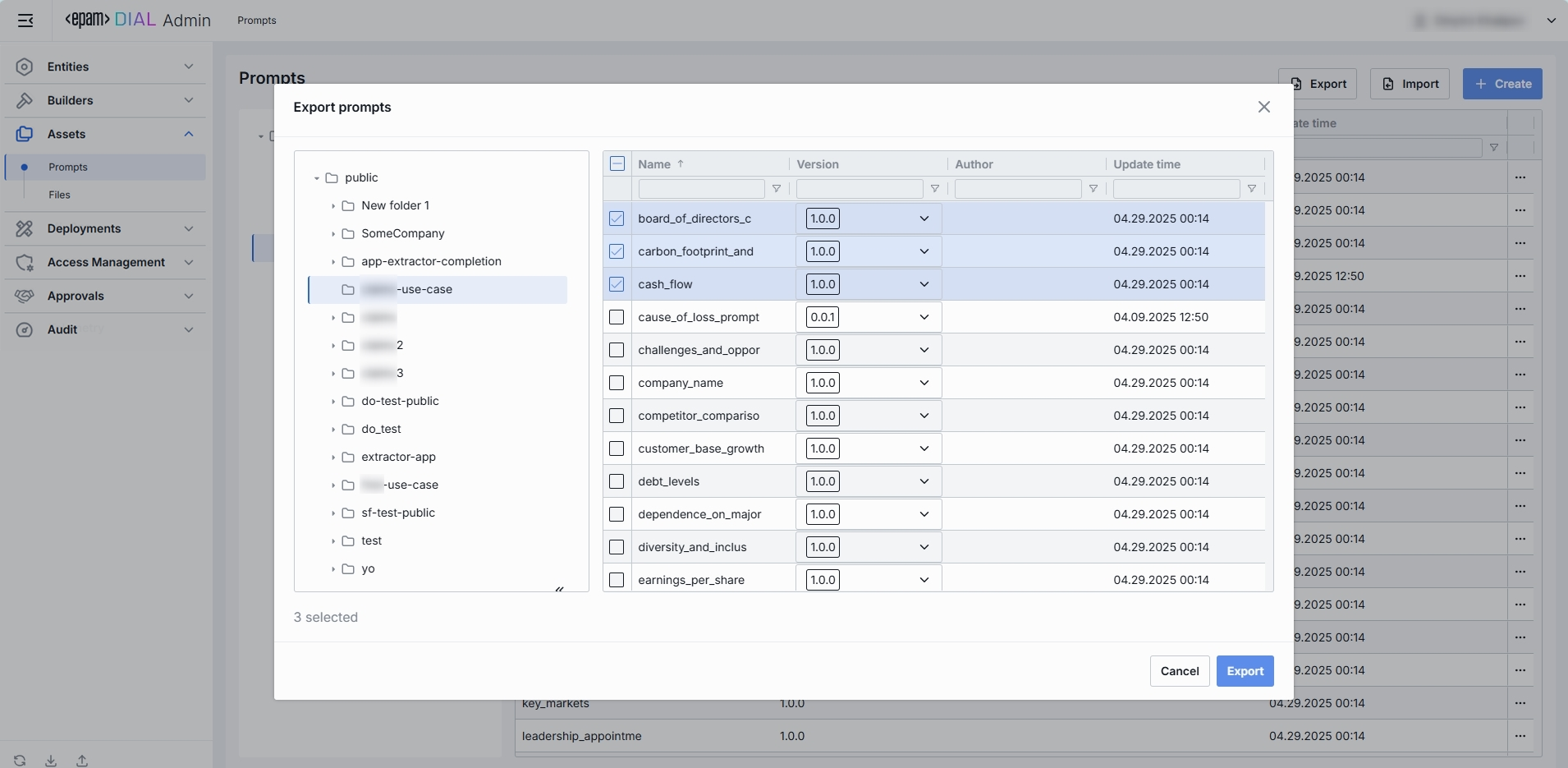Click the Version column filter icon

934,189
